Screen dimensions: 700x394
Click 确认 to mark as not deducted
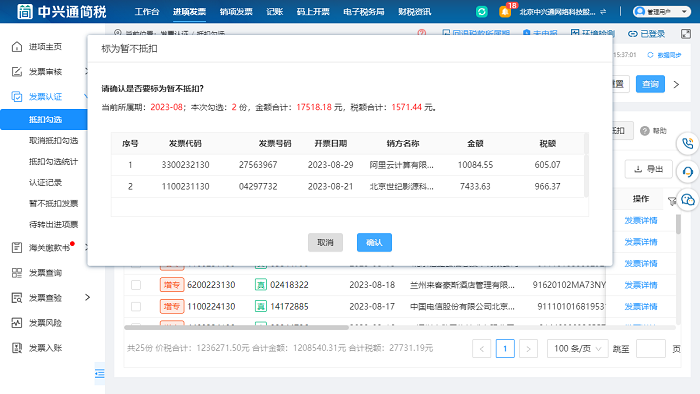coord(374,242)
